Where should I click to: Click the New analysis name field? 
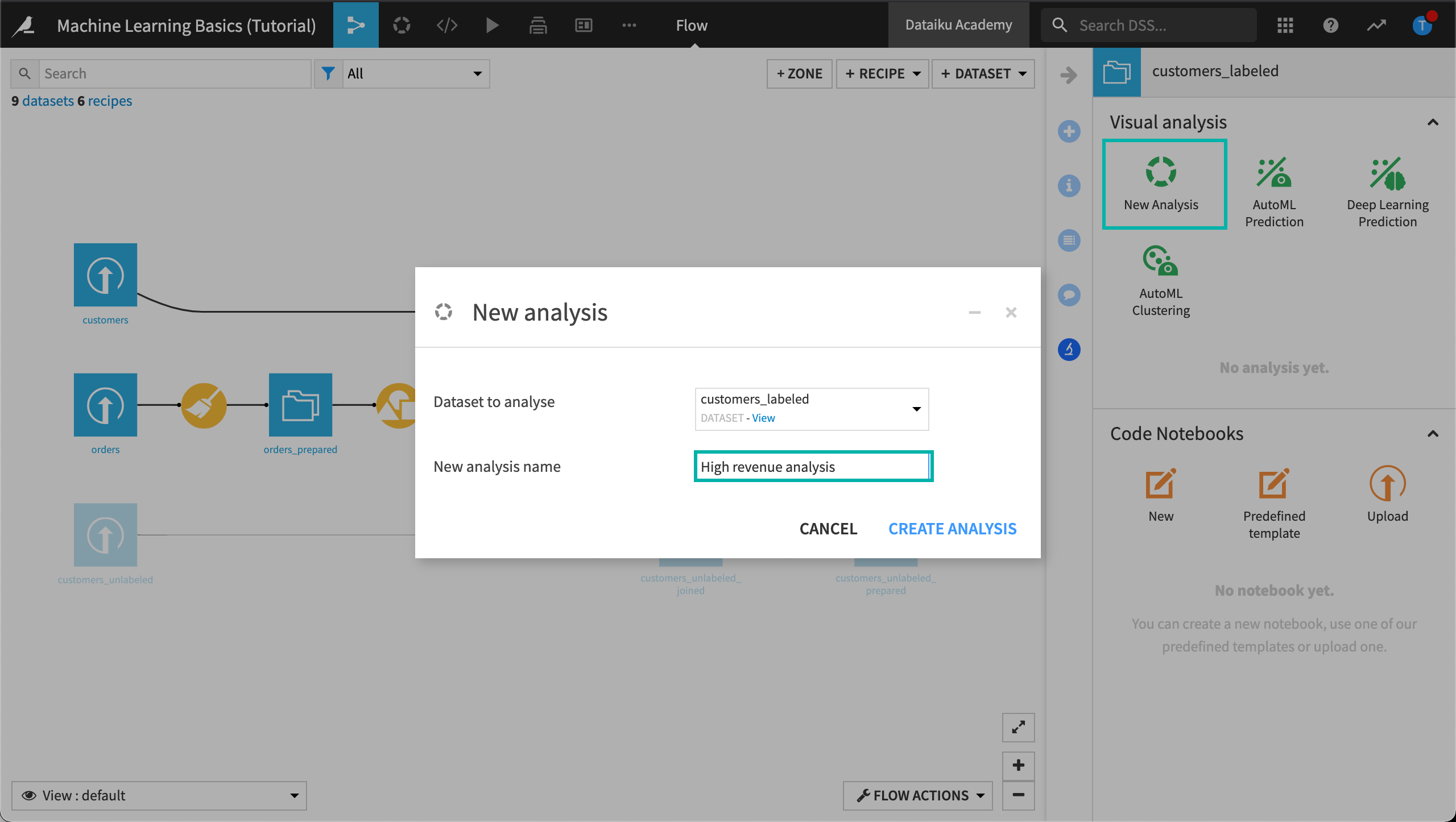point(813,467)
